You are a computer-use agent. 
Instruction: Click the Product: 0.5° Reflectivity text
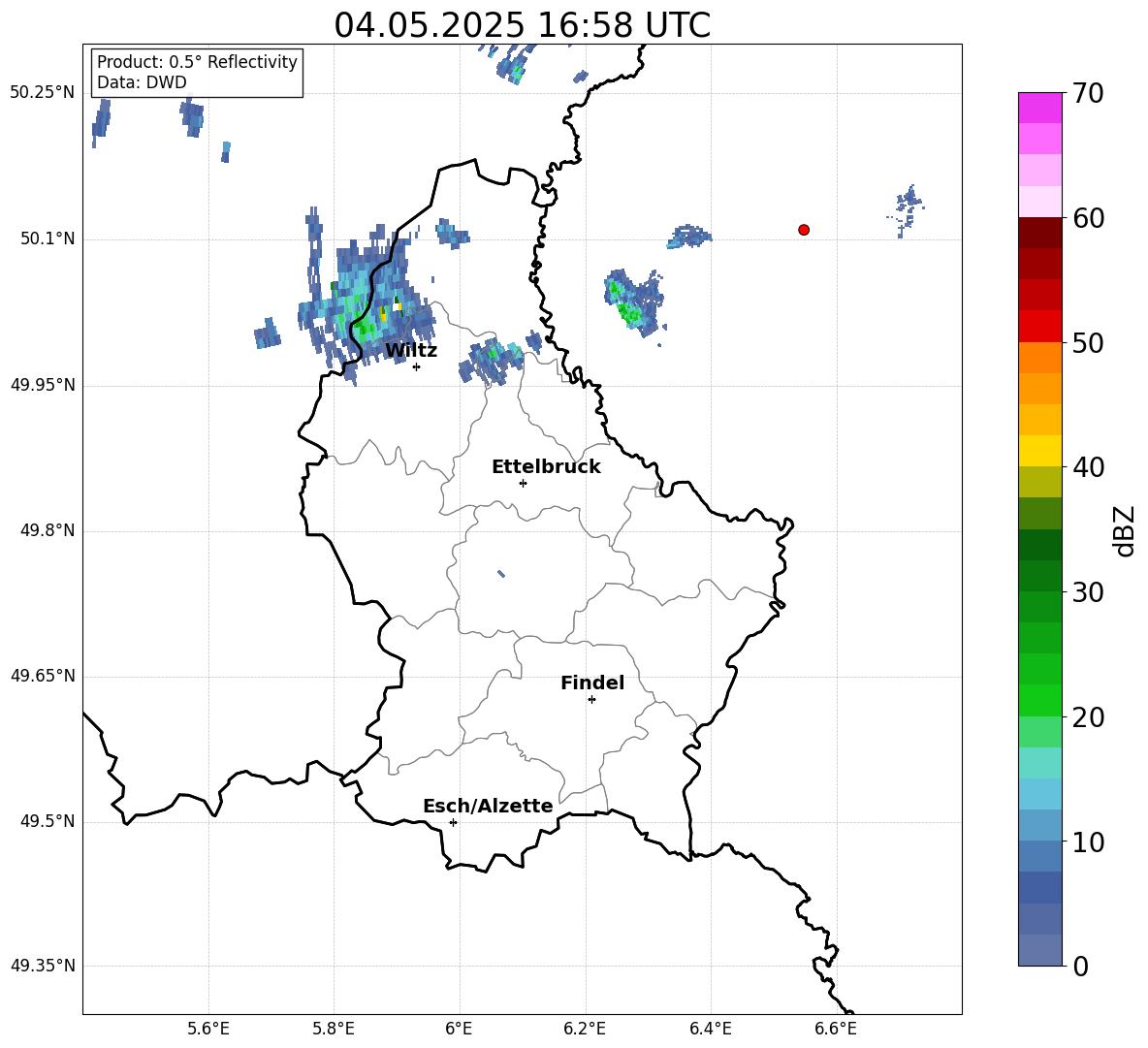(197, 62)
